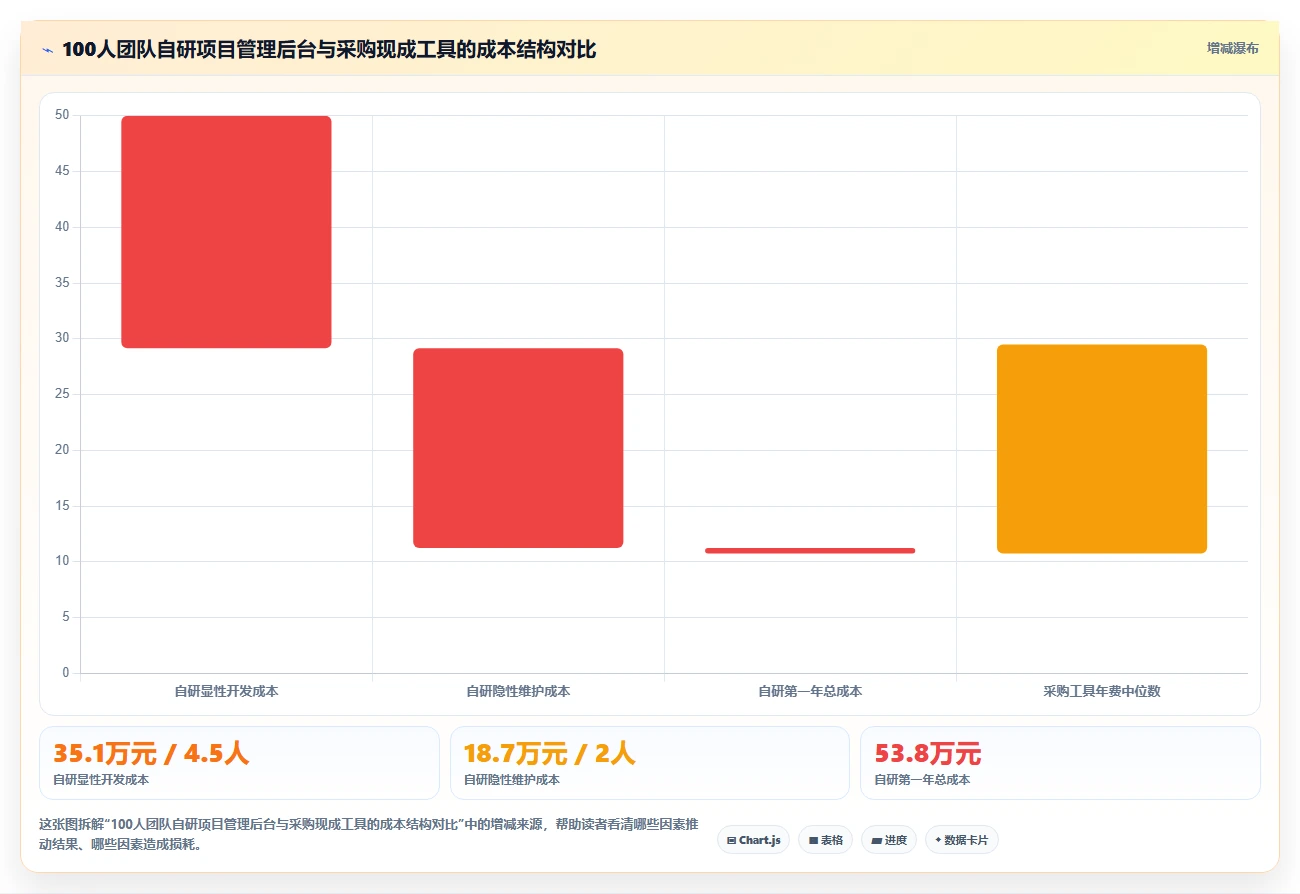Click the x-axis label 自研隐性维护成本
This screenshot has height=894, width=1300.
click(x=518, y=691)
